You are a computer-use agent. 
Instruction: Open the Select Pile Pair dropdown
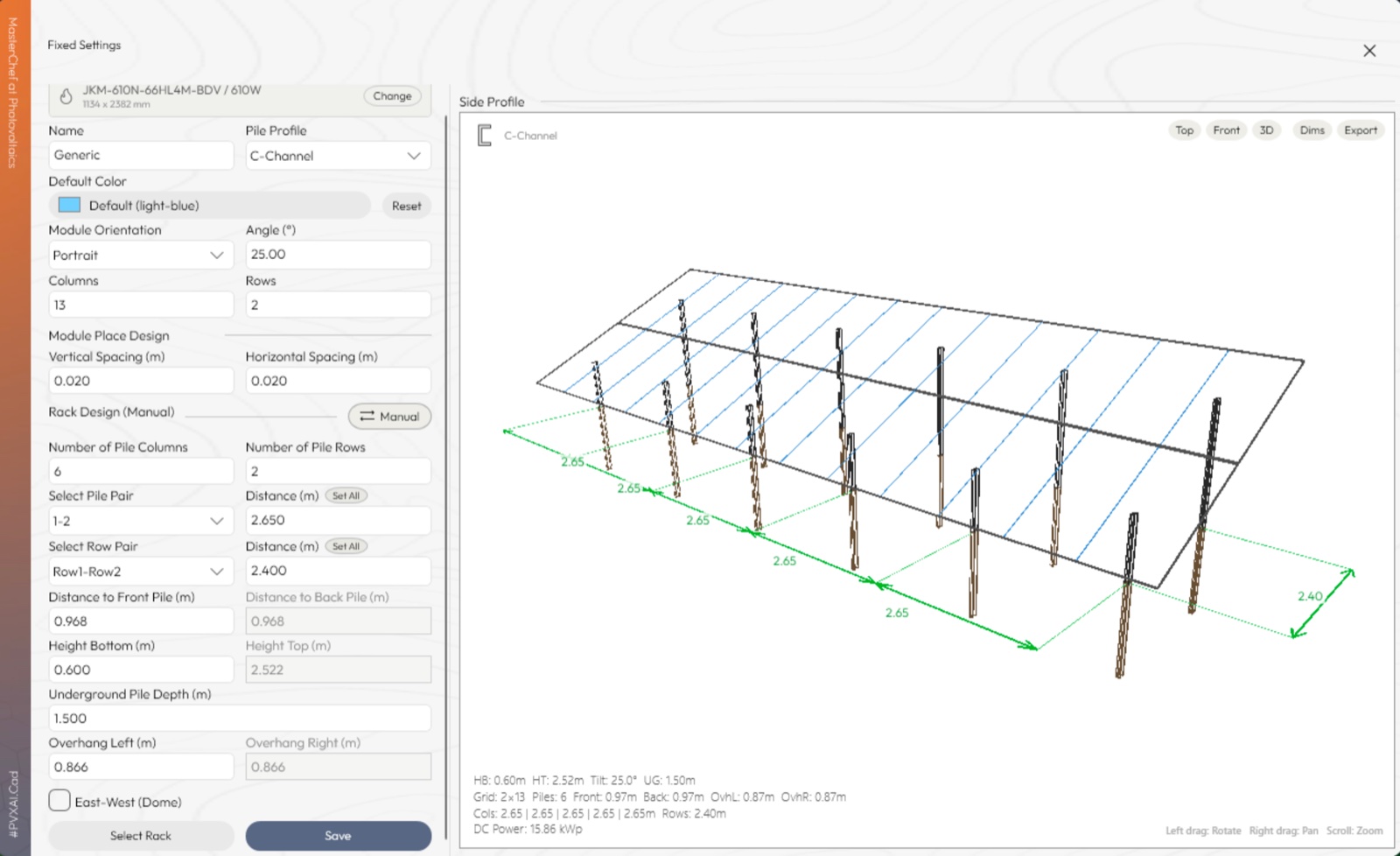tap(141, 521)
